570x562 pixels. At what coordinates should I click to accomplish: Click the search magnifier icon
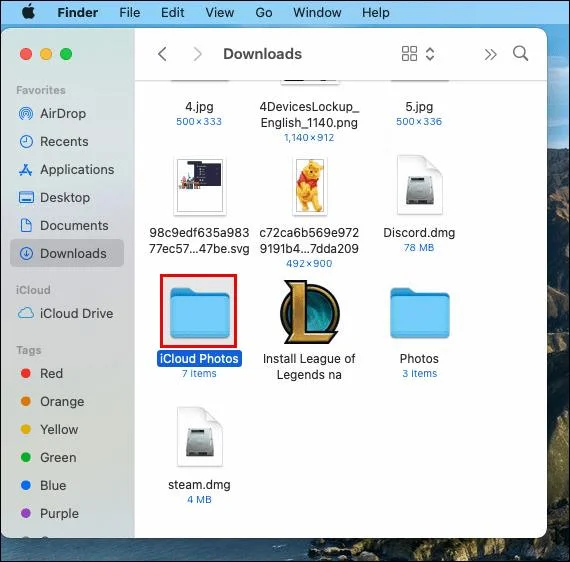point(520,53)
